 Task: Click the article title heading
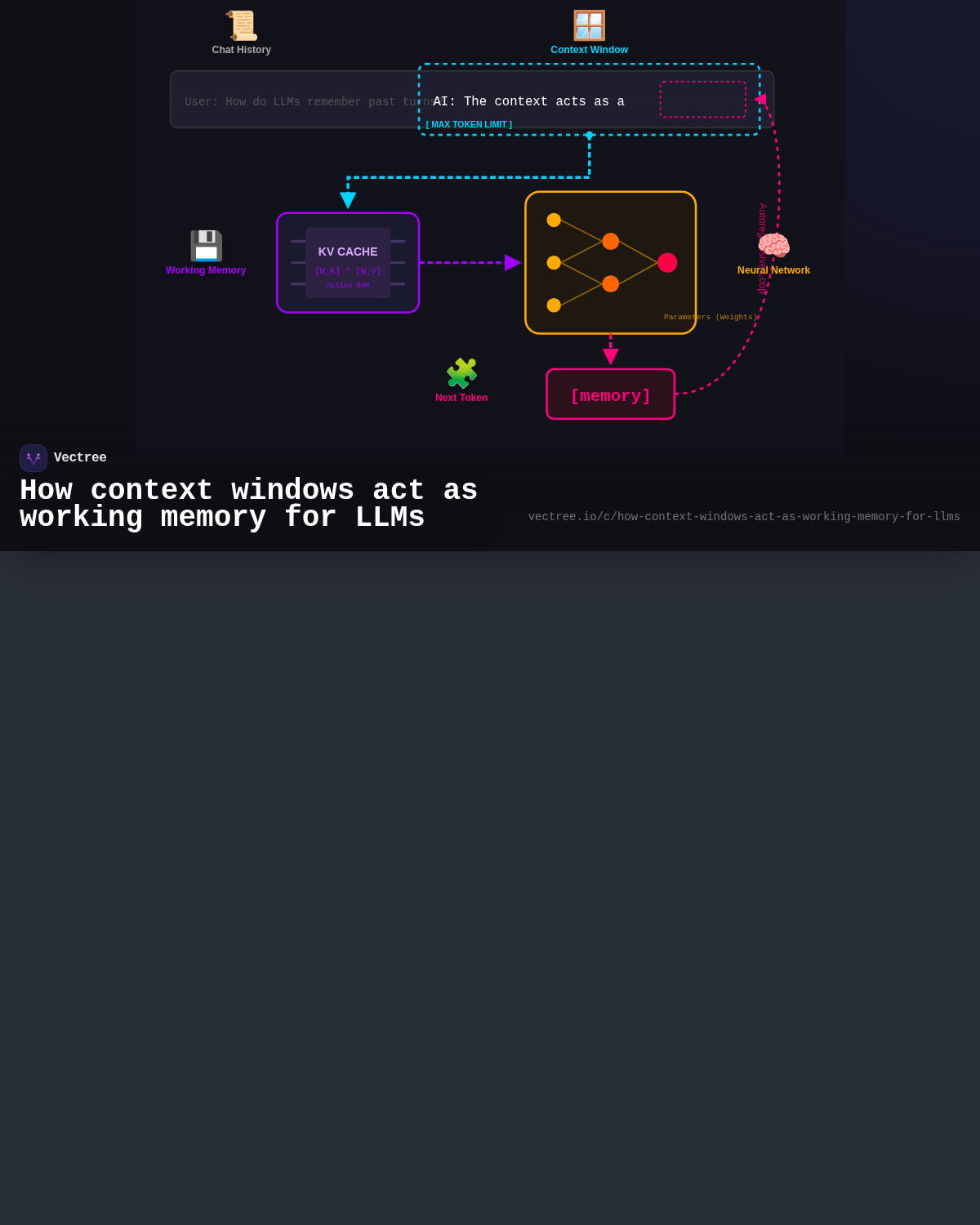(x=248, y=503)
